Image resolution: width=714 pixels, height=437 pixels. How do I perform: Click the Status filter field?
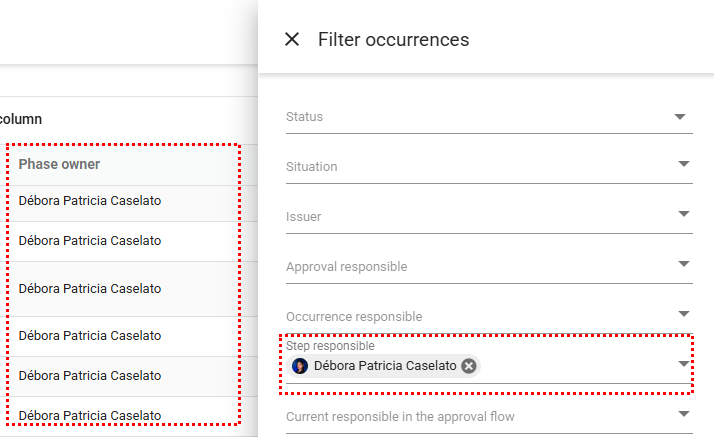(470, 117)
